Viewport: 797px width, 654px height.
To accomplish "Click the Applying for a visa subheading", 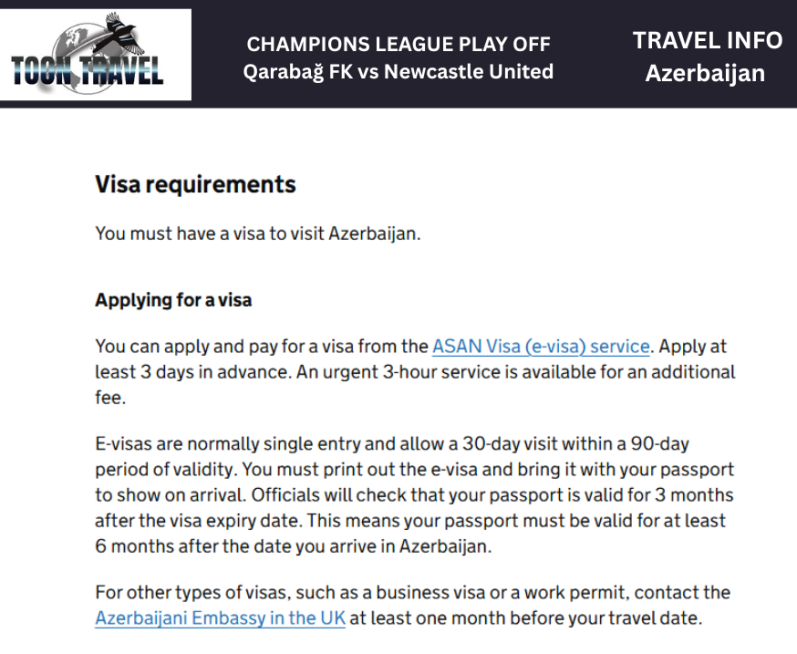I will (x=173, y=299).
